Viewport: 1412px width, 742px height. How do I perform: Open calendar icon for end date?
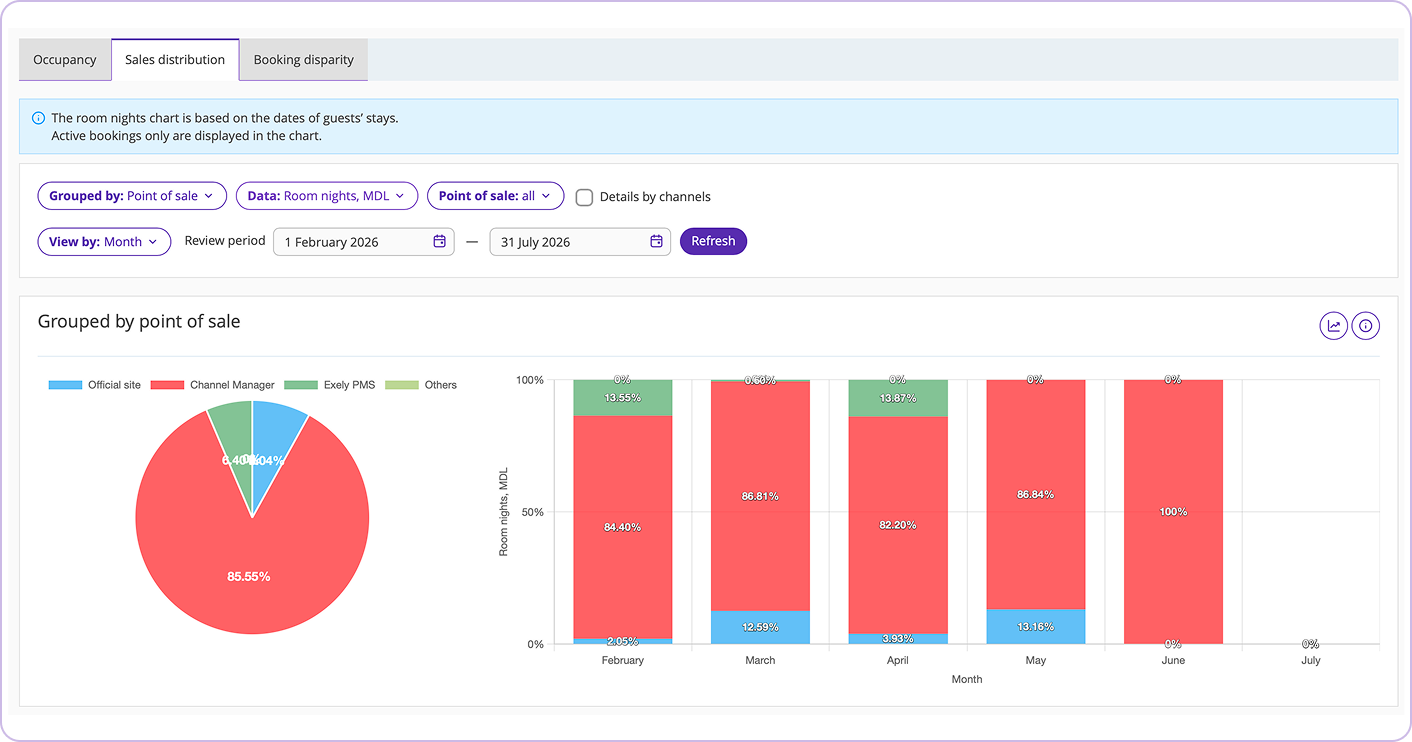pos(656,242)
